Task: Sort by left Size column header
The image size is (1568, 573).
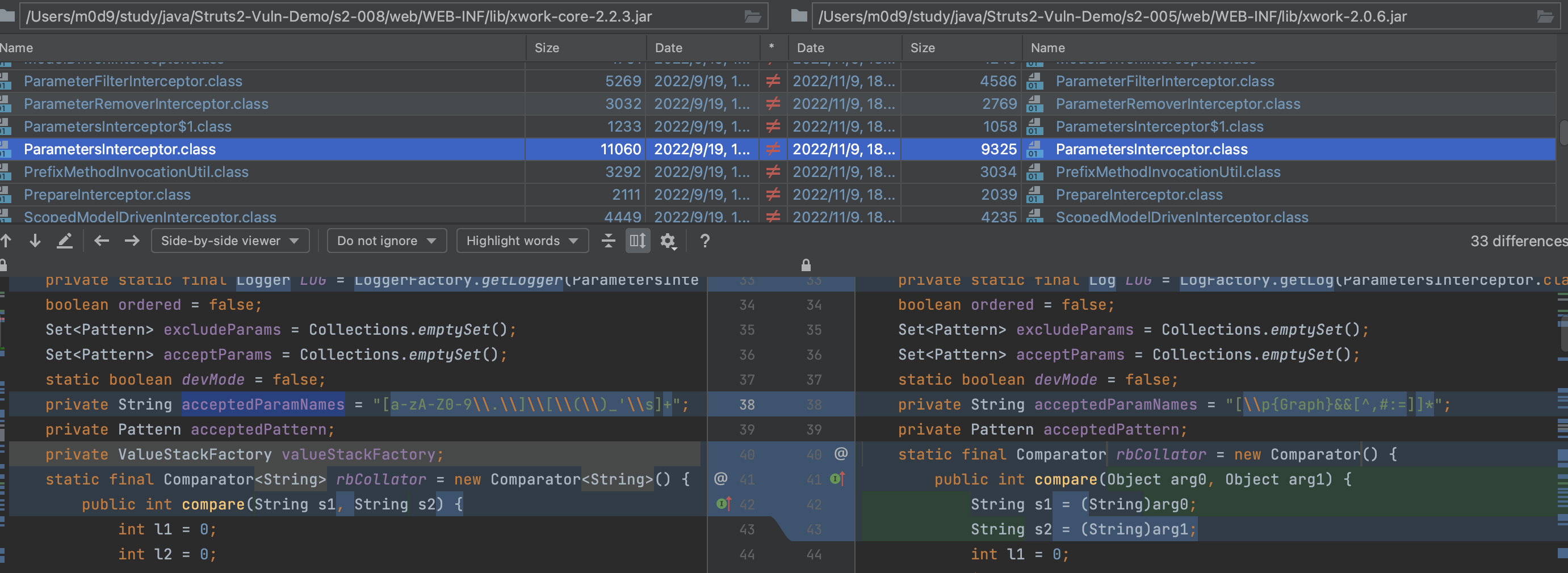Action: pyautogui.click(x=586, y=48)
